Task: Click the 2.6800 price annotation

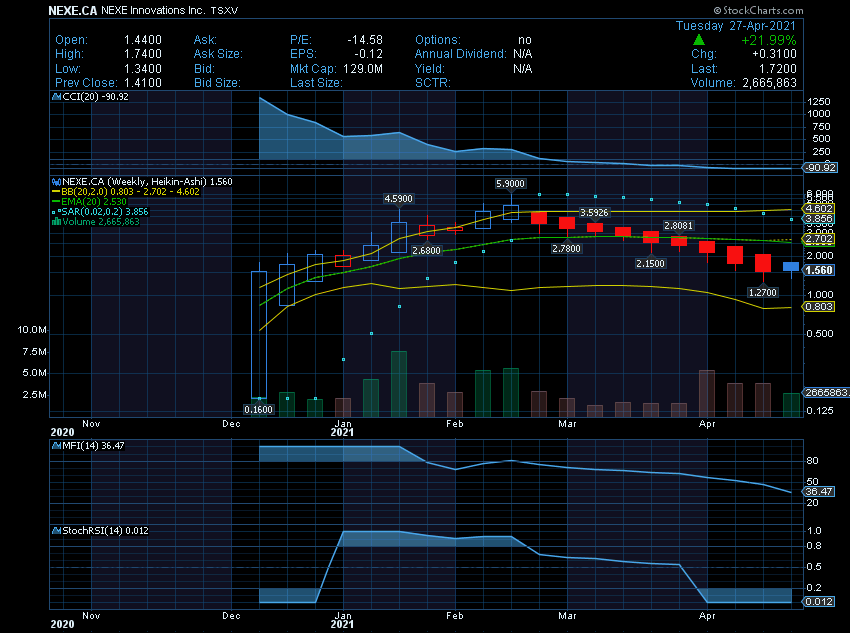Action: 427,251
